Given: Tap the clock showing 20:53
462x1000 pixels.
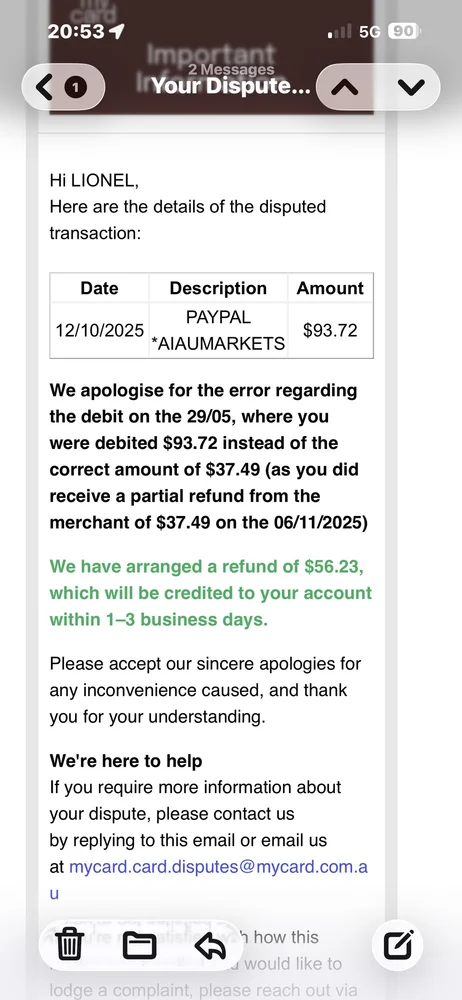Looking at the screenshot, I should coord(76,31).
